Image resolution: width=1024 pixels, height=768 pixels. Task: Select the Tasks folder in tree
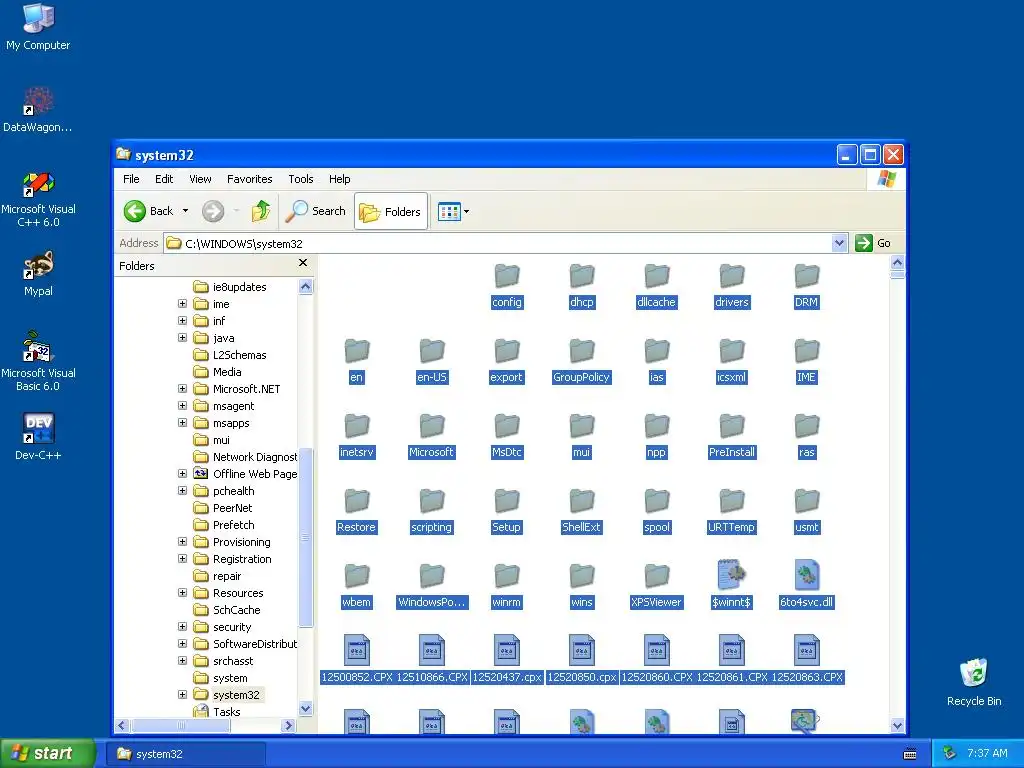[217, 712]
